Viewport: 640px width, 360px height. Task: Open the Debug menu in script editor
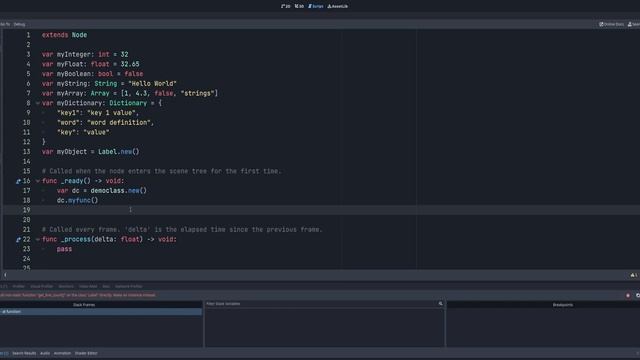[x=19, y=24]
